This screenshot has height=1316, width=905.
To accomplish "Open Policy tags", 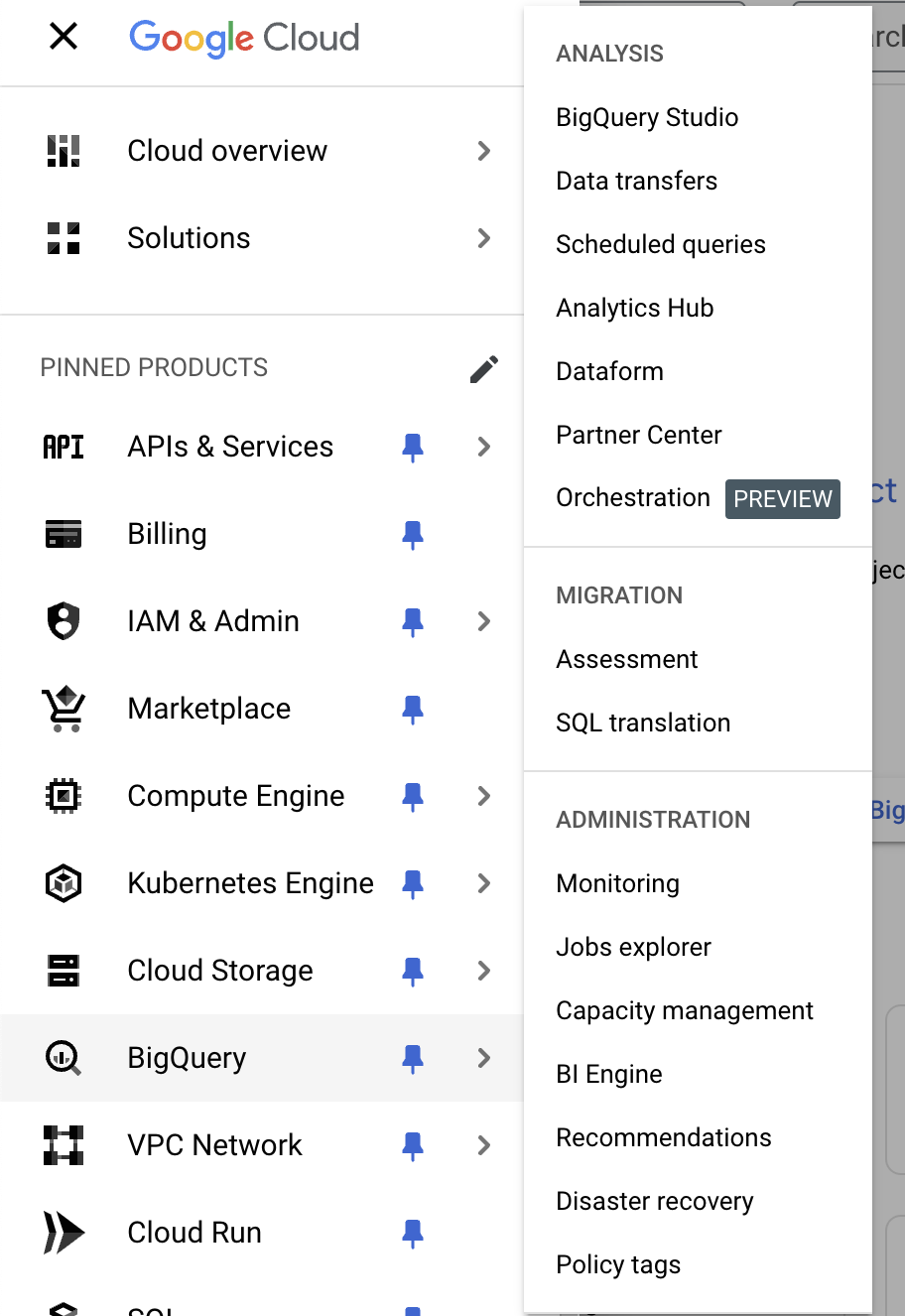I will tap(618, 1264).
